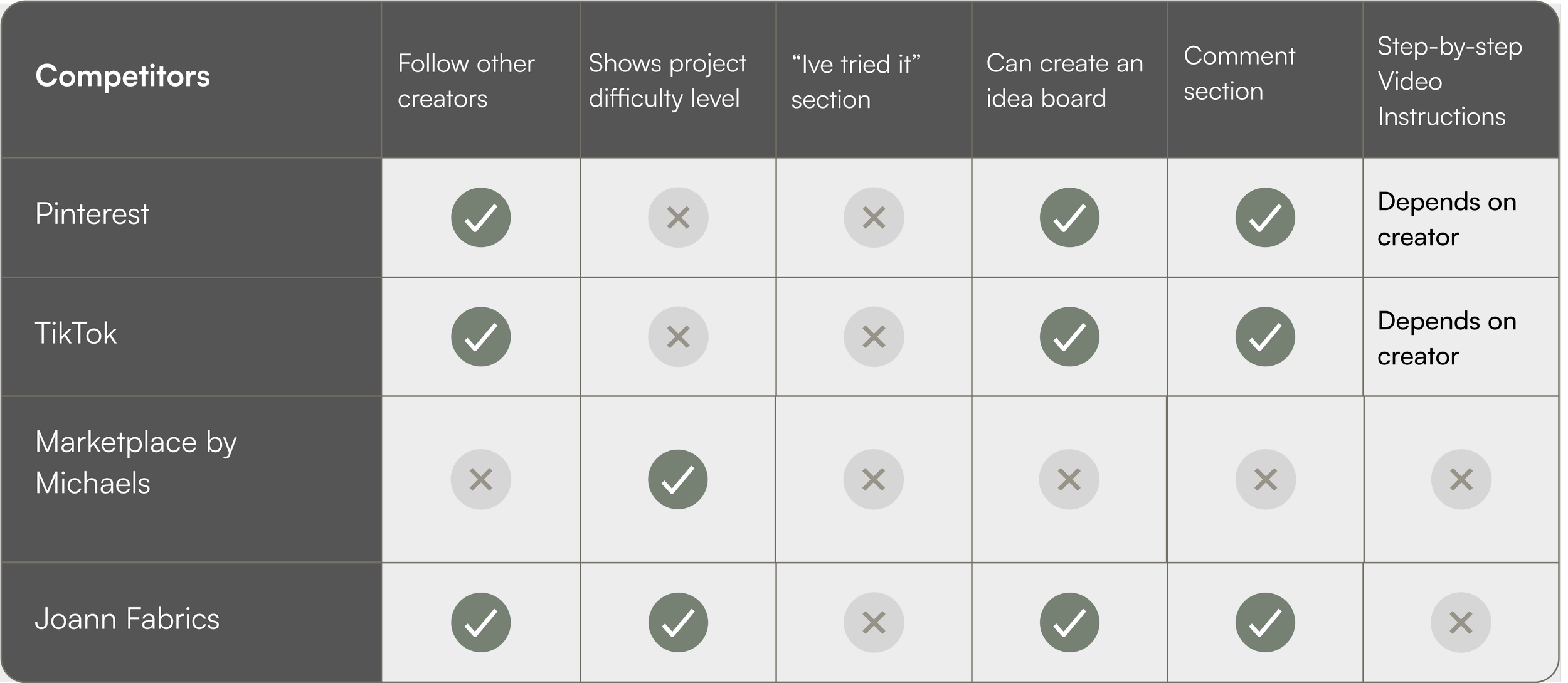The height and width of the screenshot is (683, 1568).
Task: Click TikTok's Depends on creator text
Action: 1447,339
